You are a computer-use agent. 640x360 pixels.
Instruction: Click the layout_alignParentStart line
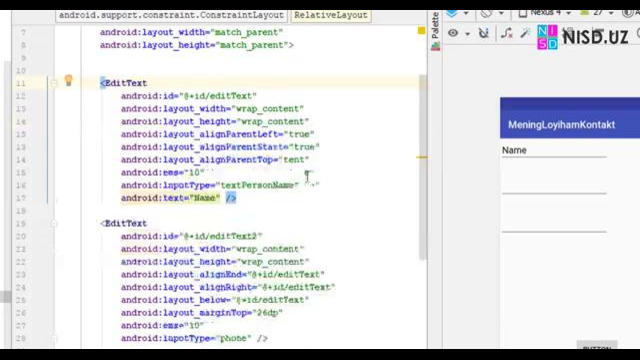point(220,147)
